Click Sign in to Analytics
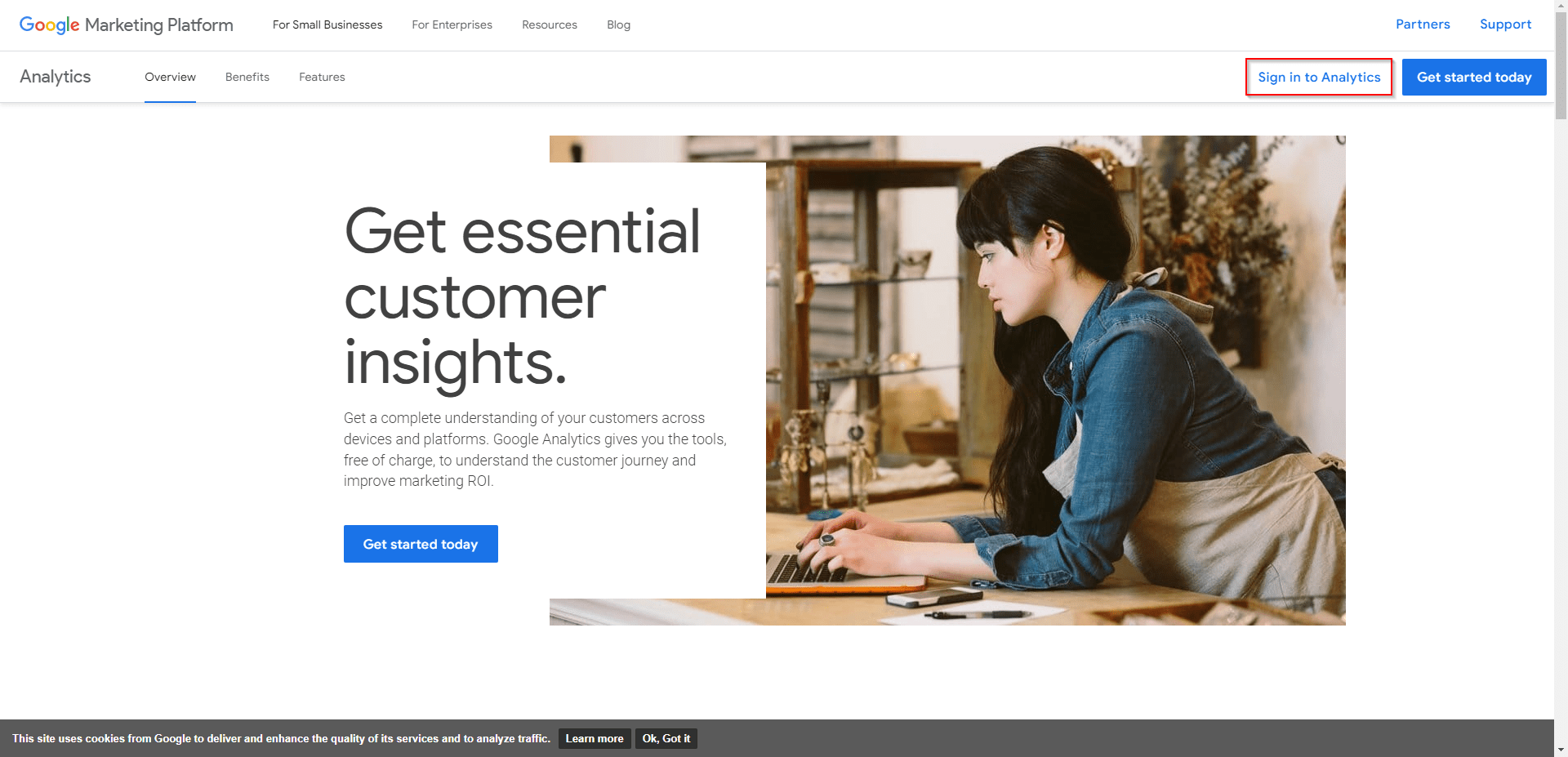The image size is (1568, 757). 1319,77
